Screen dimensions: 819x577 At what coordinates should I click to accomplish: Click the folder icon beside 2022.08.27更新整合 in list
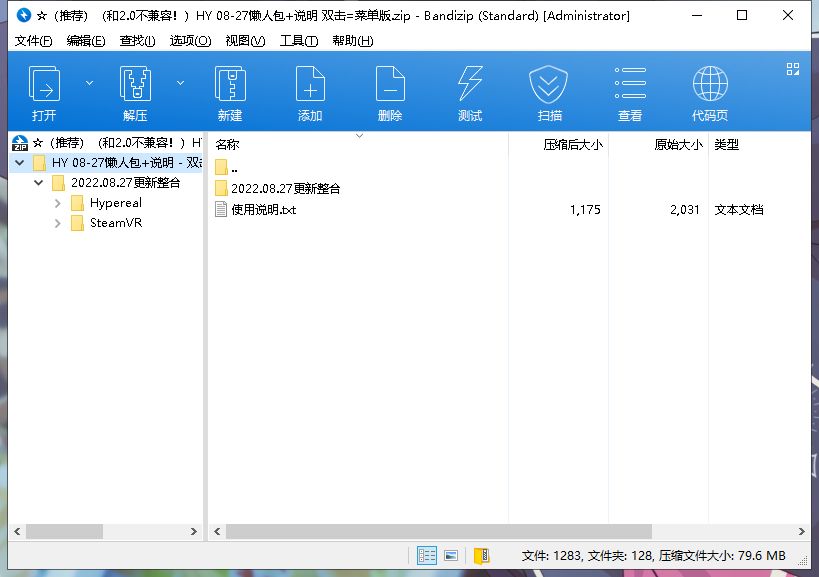point(221,188)
